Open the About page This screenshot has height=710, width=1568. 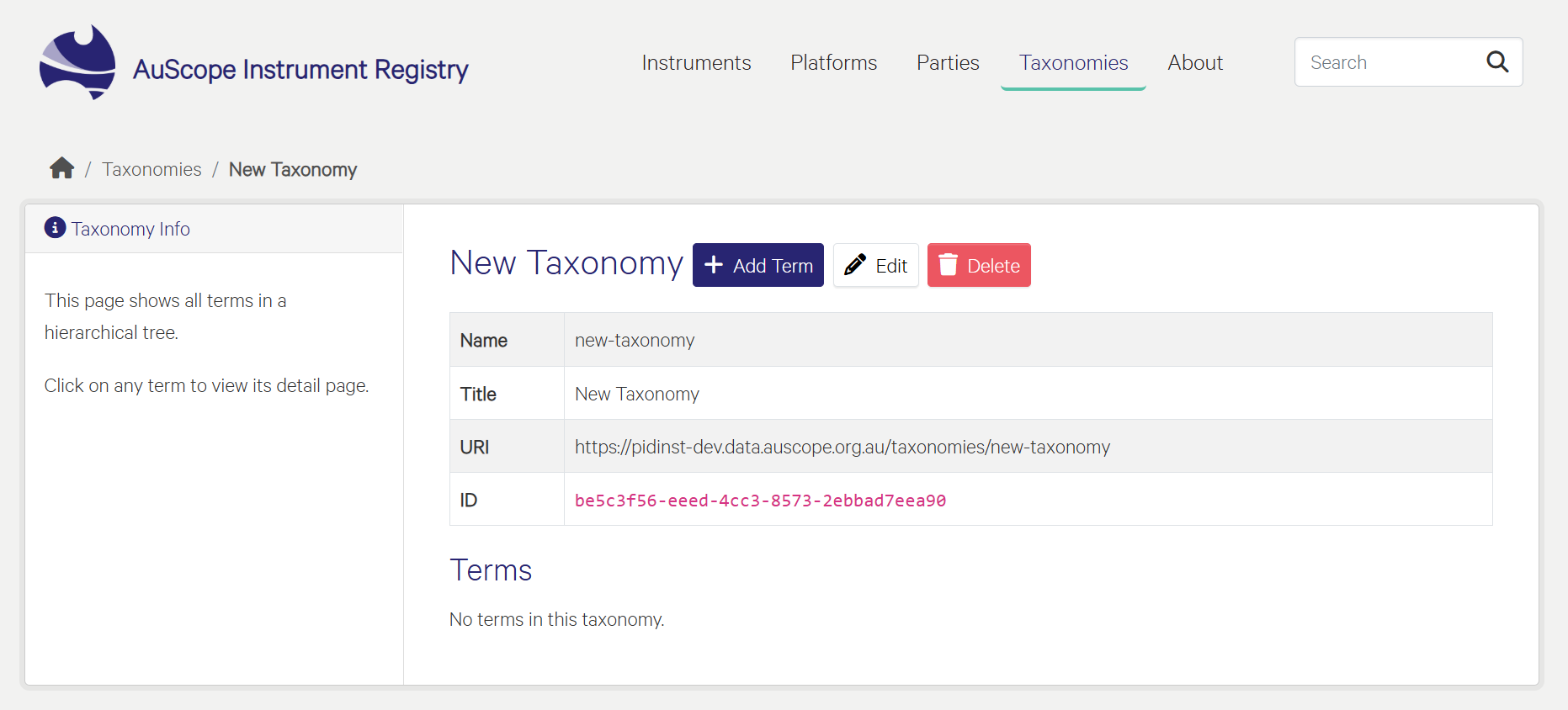pyautogui.click(x=1194, y=62)
